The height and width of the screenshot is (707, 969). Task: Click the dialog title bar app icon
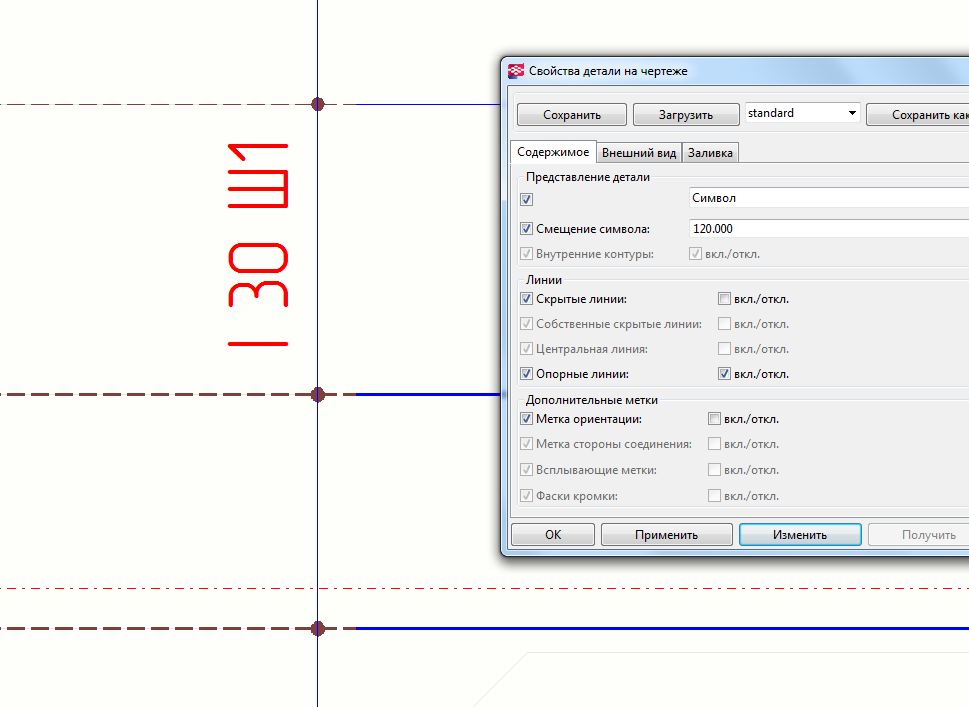tap(516, 71)
